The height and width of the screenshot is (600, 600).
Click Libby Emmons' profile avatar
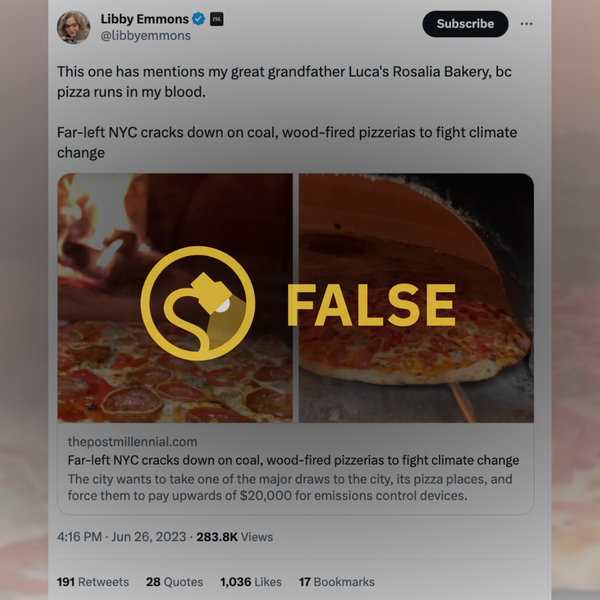(74, 27)
